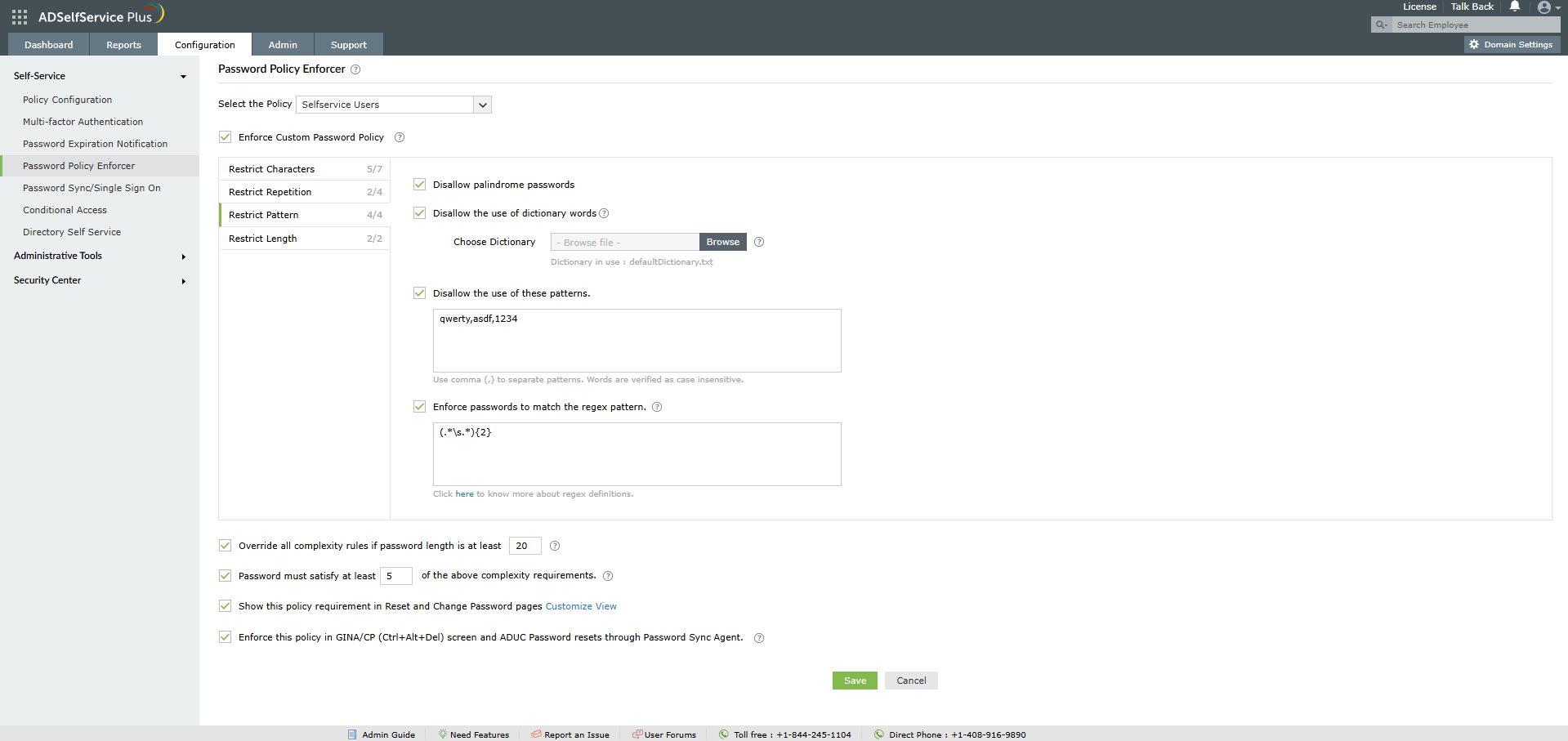Click the Domain Settings gear icon
The height and width of the screenshot is (741, 1568).
(1473, 44)
